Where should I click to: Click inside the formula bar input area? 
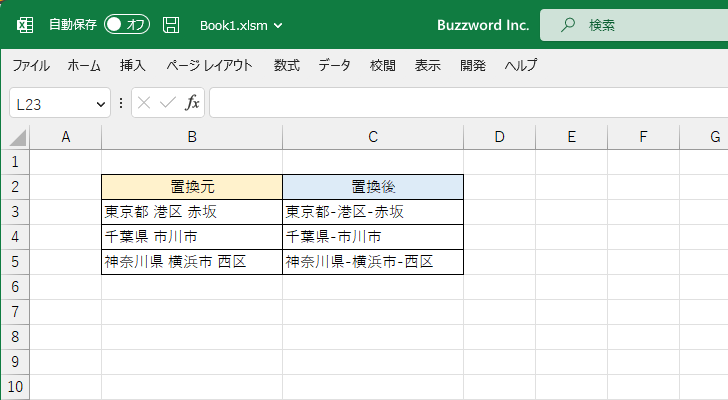click(468, 103)
